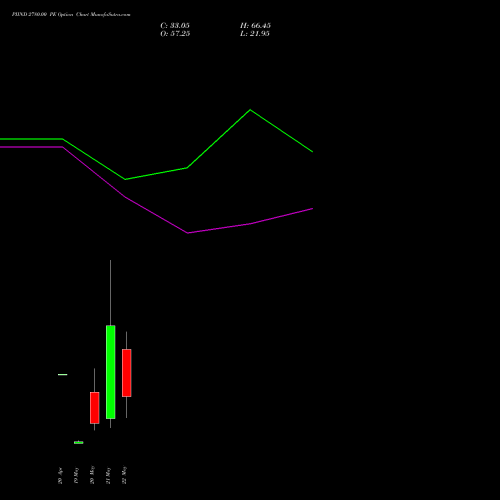This screenshot has width=500, height=500.
Task: Click the chart title text at top left
Action: coord(71,14)
